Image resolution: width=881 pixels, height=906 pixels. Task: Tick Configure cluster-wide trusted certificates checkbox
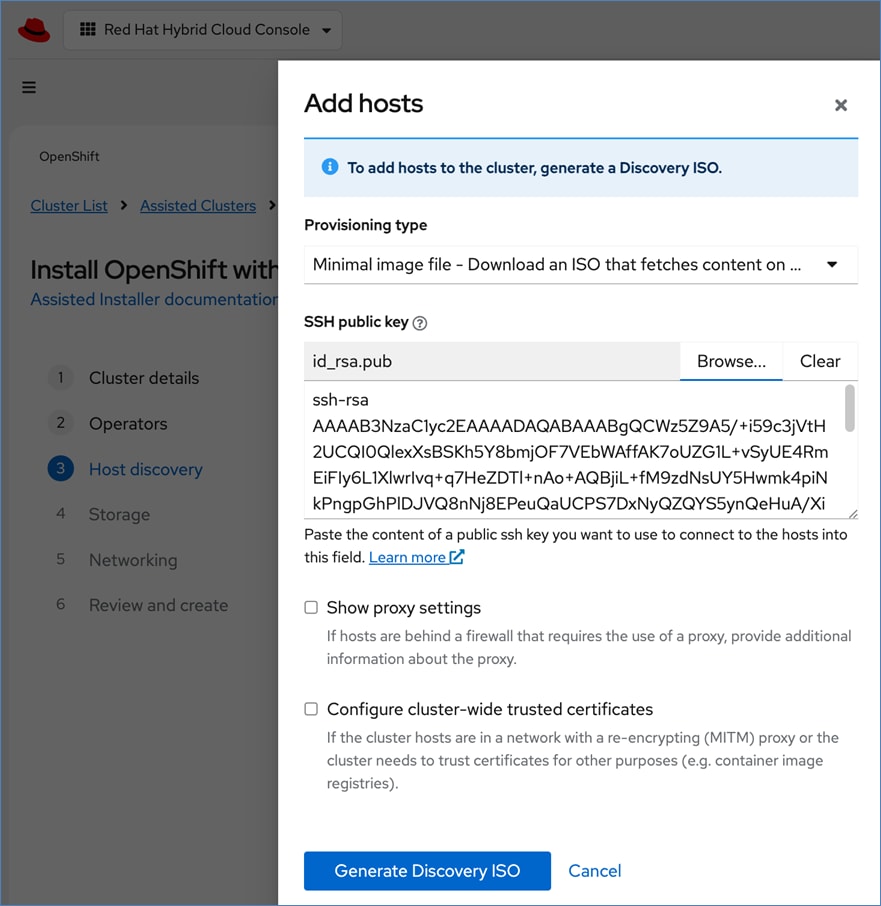click(311, 709)
